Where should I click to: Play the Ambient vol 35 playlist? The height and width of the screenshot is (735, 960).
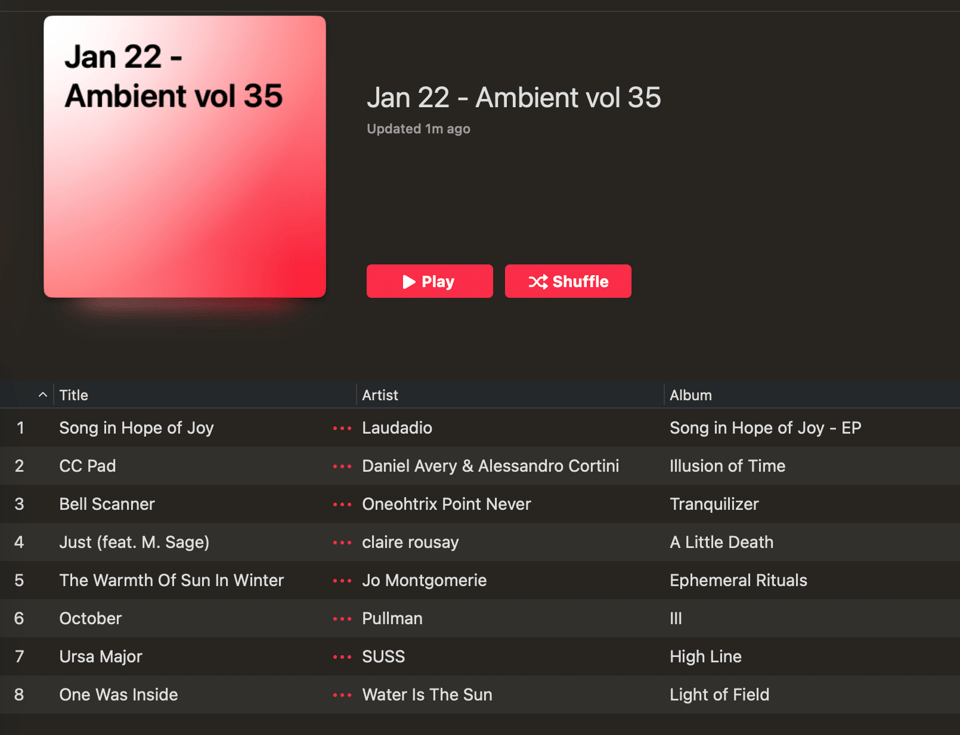(x=429, y=282)
